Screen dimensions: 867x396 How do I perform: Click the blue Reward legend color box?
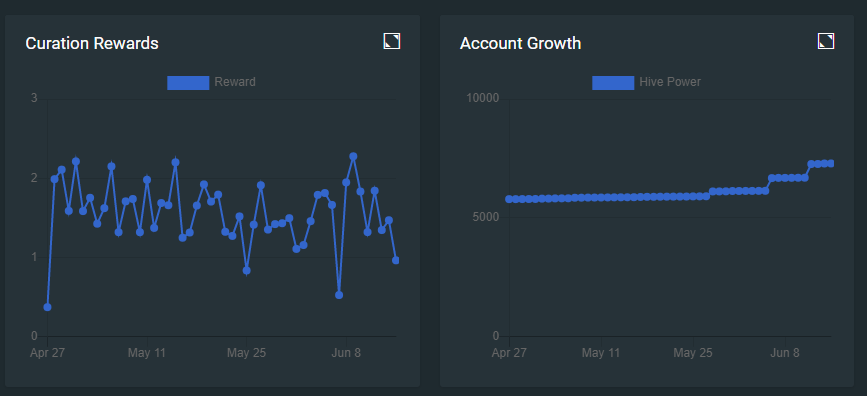coord(188,82)
